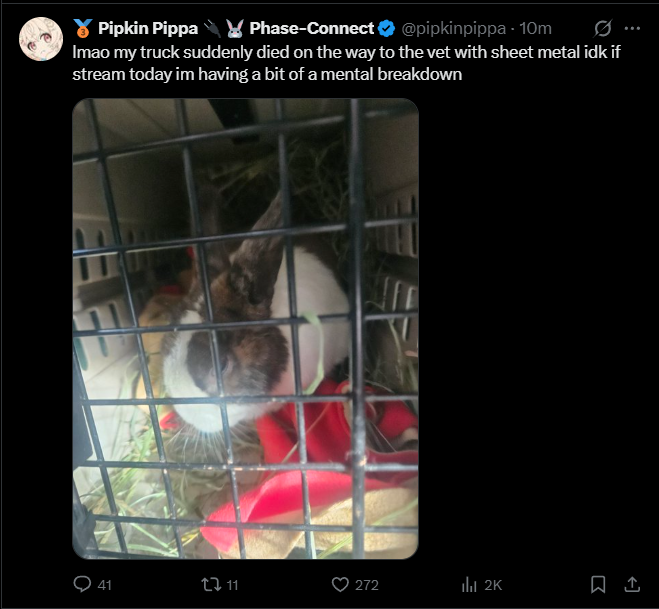
Task: Open the 10m timestamp link
Action: 535,29
